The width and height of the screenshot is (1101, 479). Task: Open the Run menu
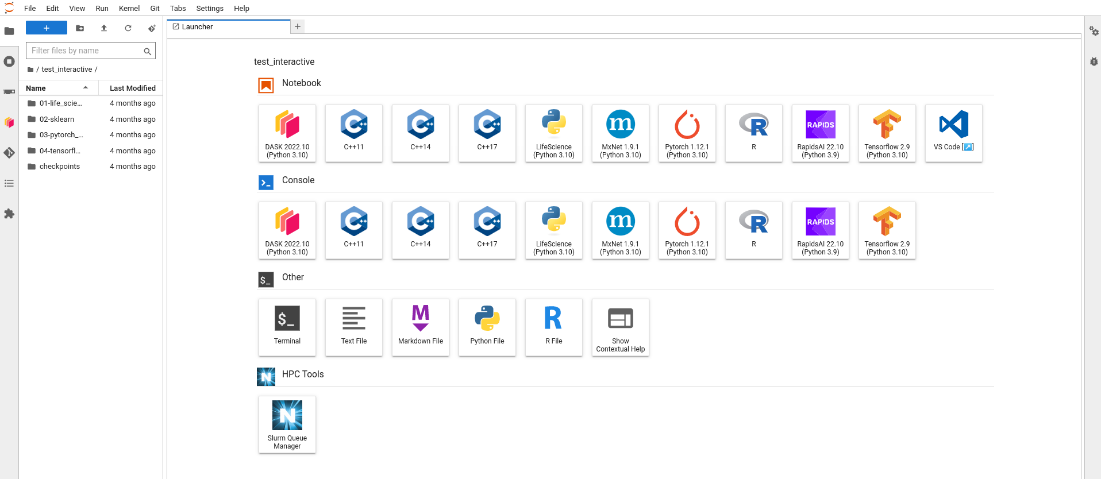click(102, 8)
